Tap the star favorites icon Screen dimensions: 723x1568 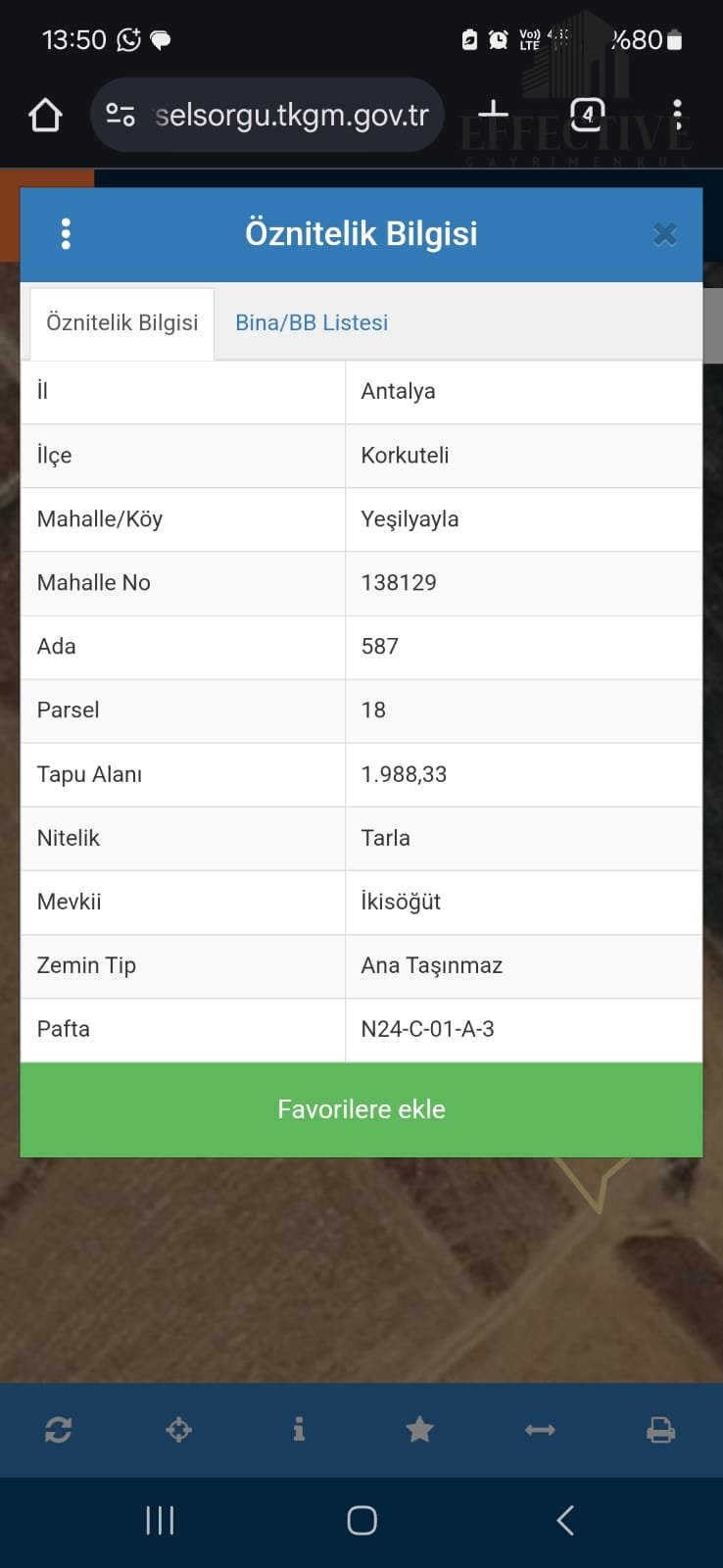tap(419, 1430)
